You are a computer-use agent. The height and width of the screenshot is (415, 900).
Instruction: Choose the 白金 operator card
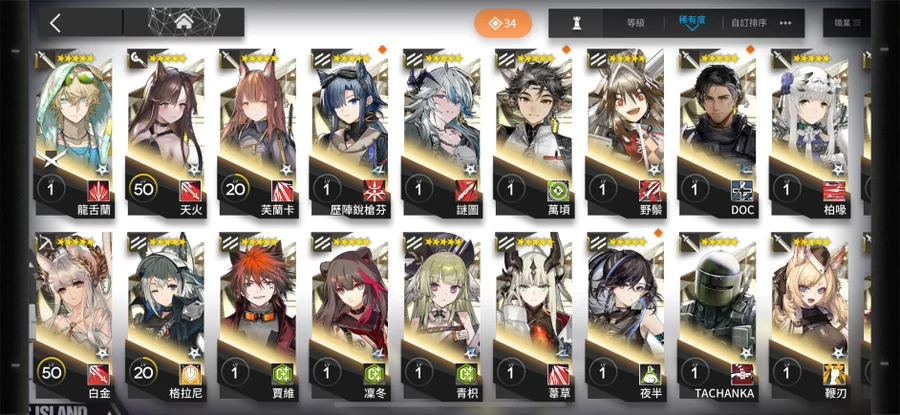pyautogui.click(x=75, y=317)
